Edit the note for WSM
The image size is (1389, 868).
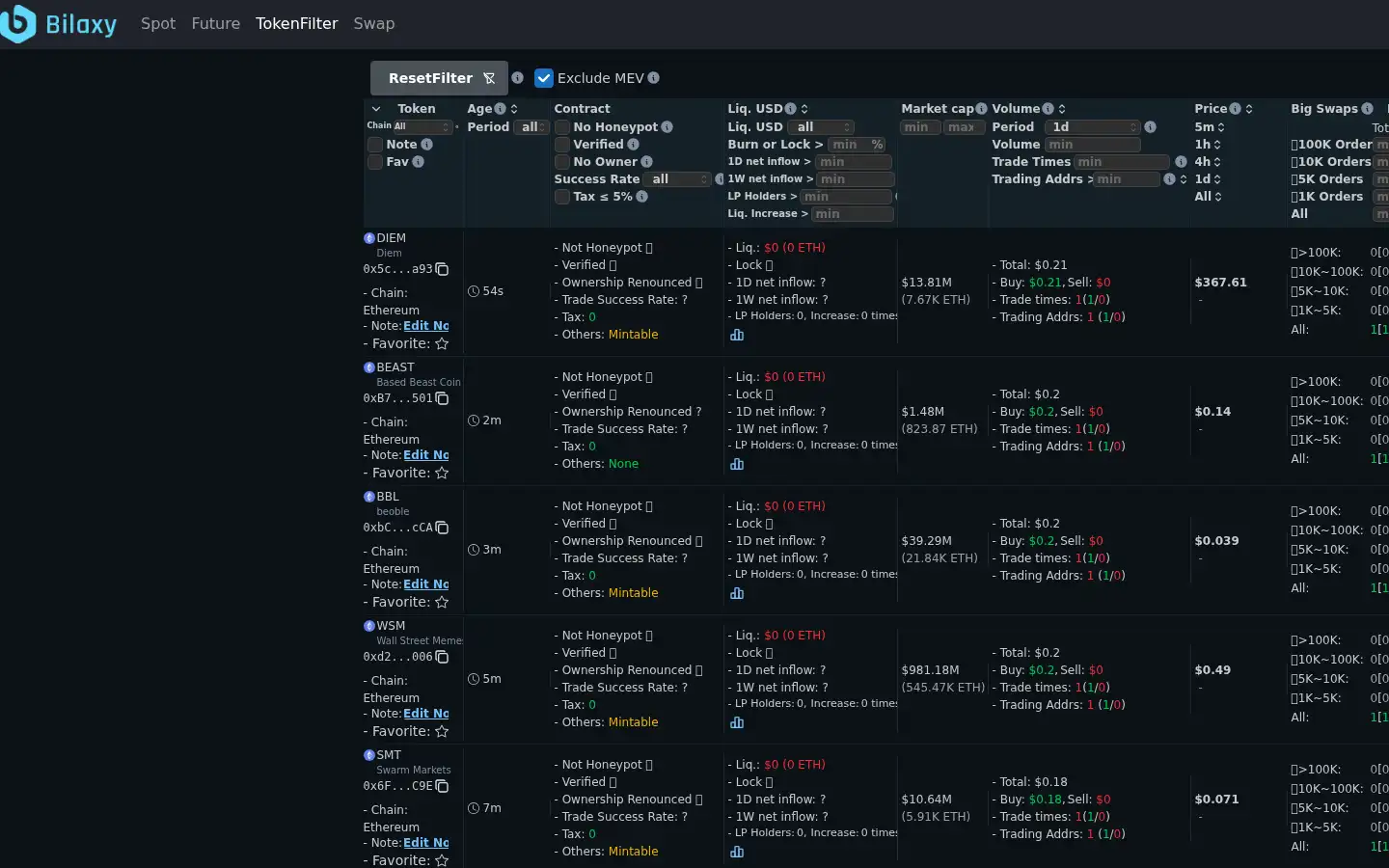pyautogui.click(x=426, y=714)
